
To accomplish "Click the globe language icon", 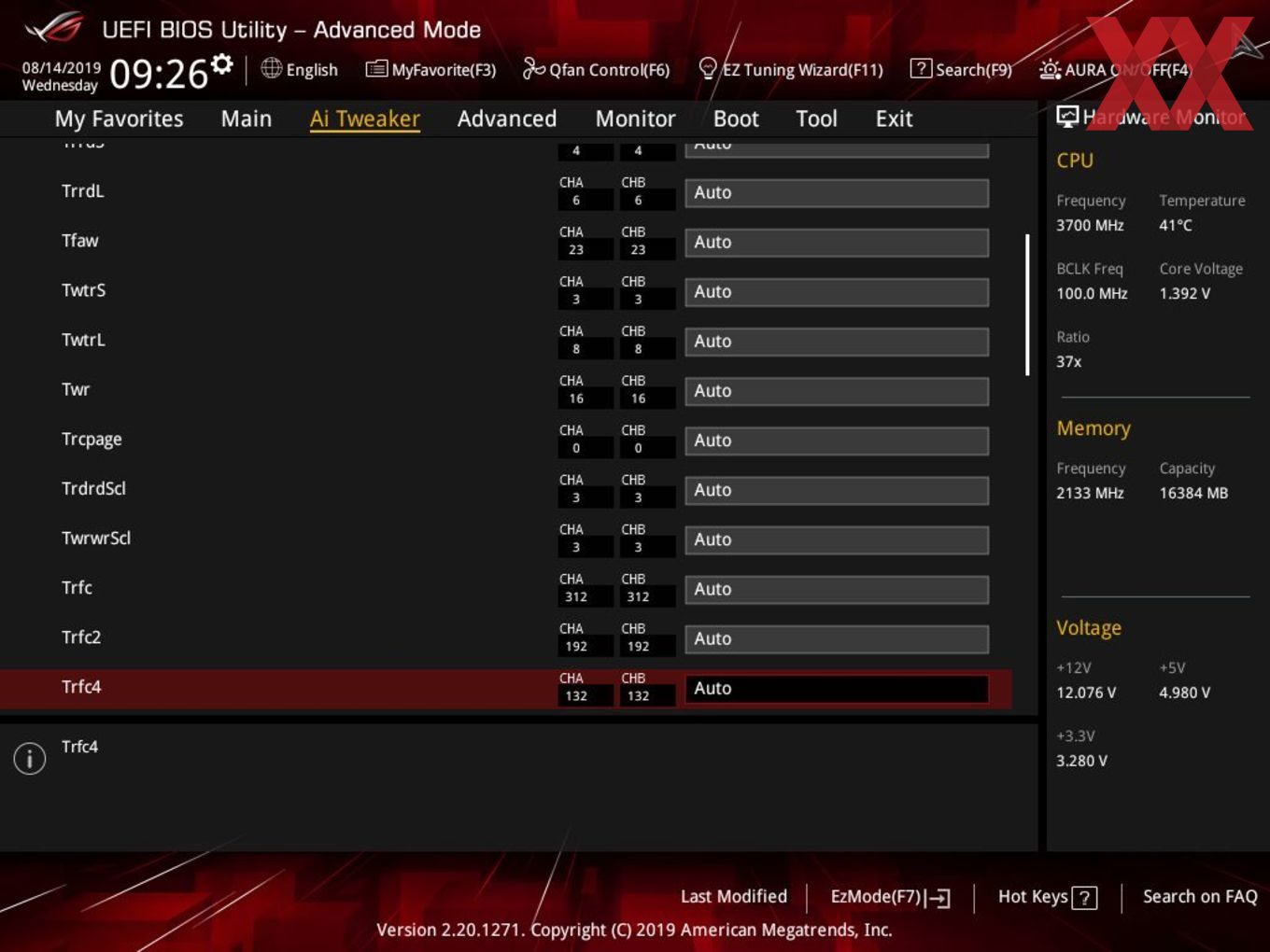I will coord(271,68).
